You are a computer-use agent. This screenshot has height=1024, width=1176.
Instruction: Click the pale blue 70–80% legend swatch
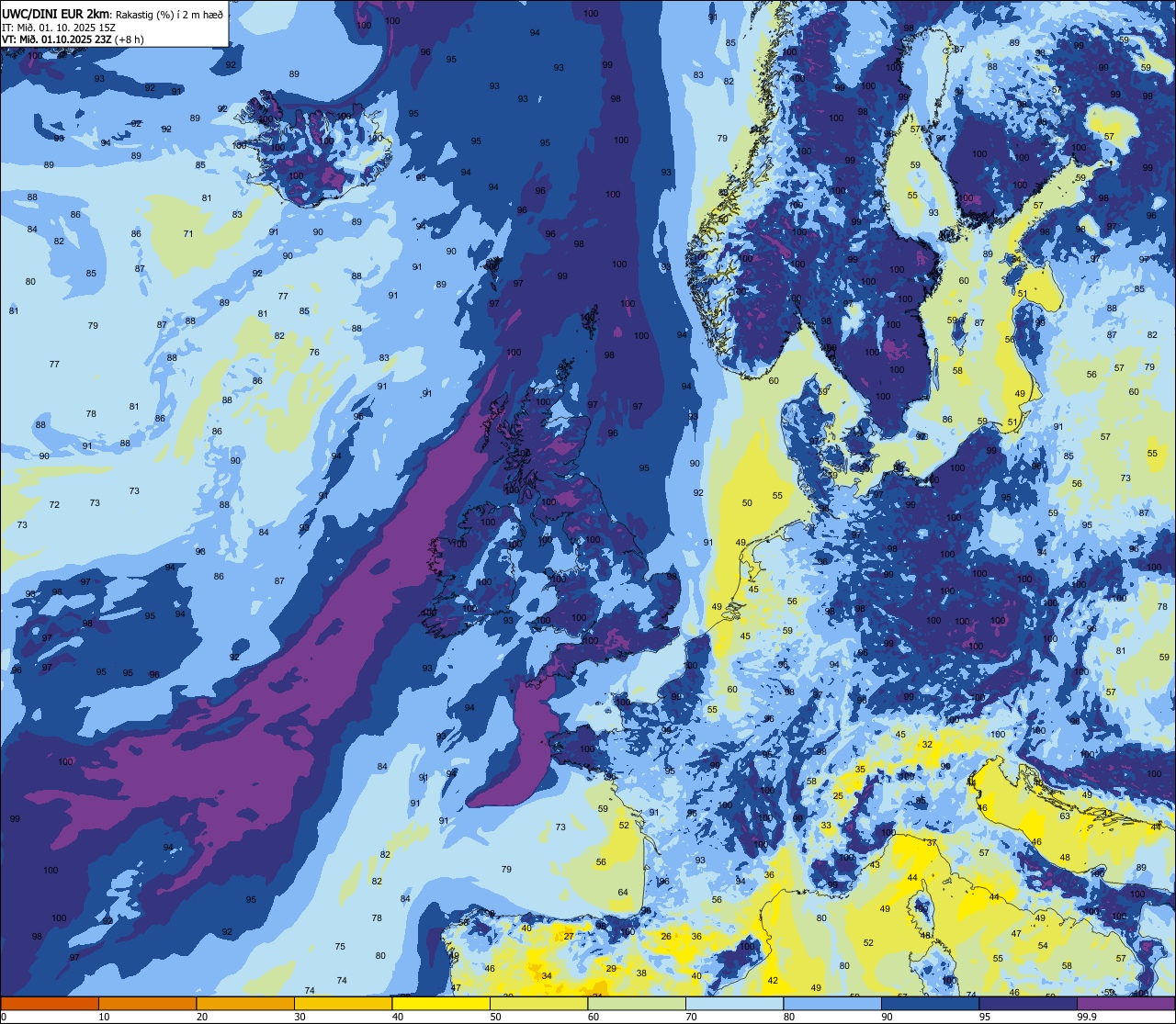pyautogui.click(x=734, y=1003)
